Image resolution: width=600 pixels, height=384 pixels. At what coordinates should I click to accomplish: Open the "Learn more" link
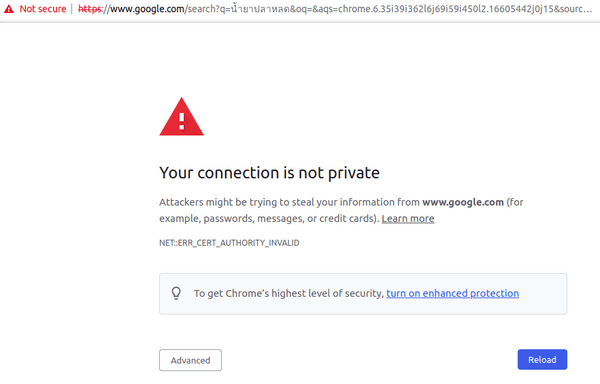click(x=408, y=219)
